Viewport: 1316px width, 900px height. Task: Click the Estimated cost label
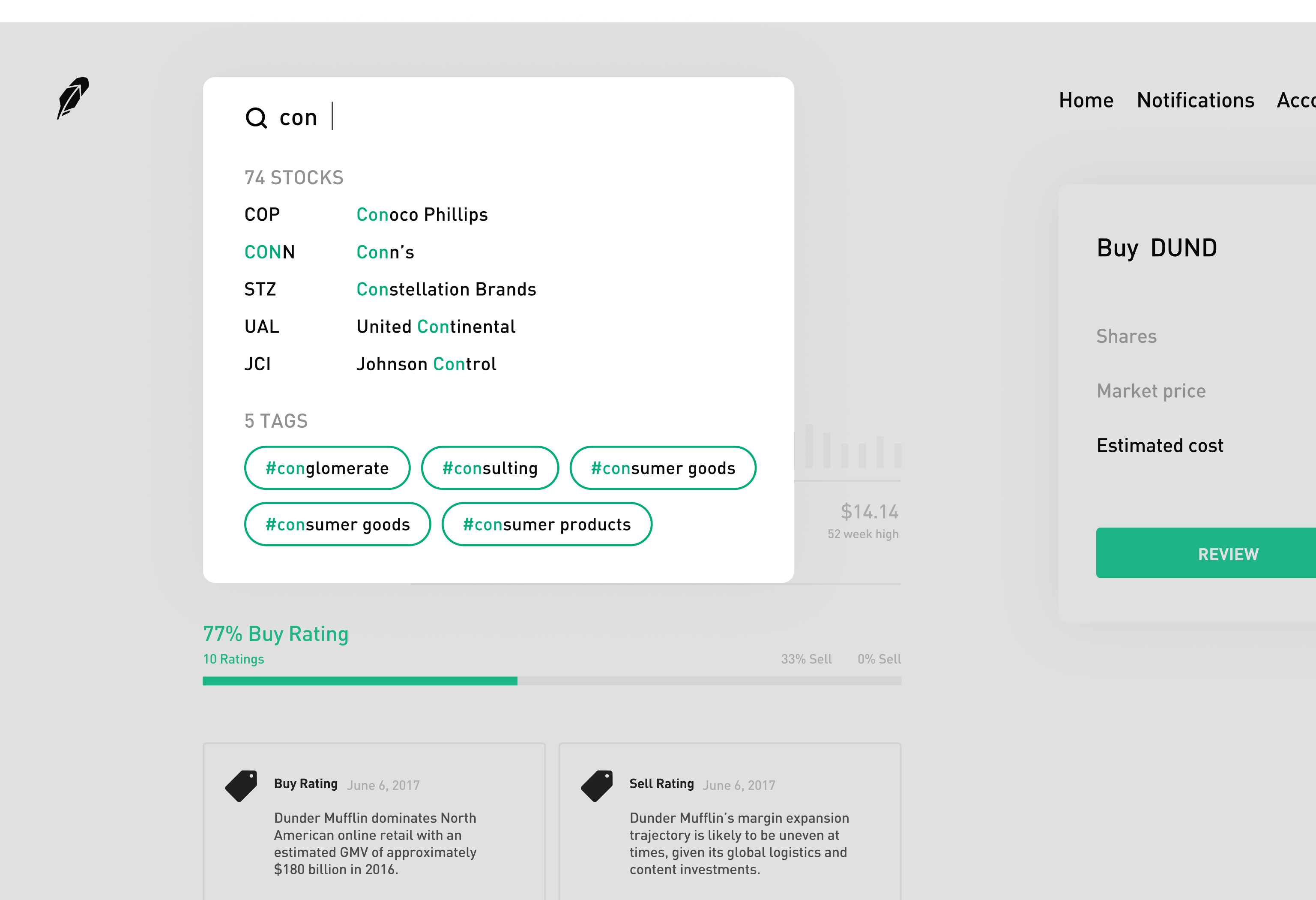click(x=1160, y=445)
